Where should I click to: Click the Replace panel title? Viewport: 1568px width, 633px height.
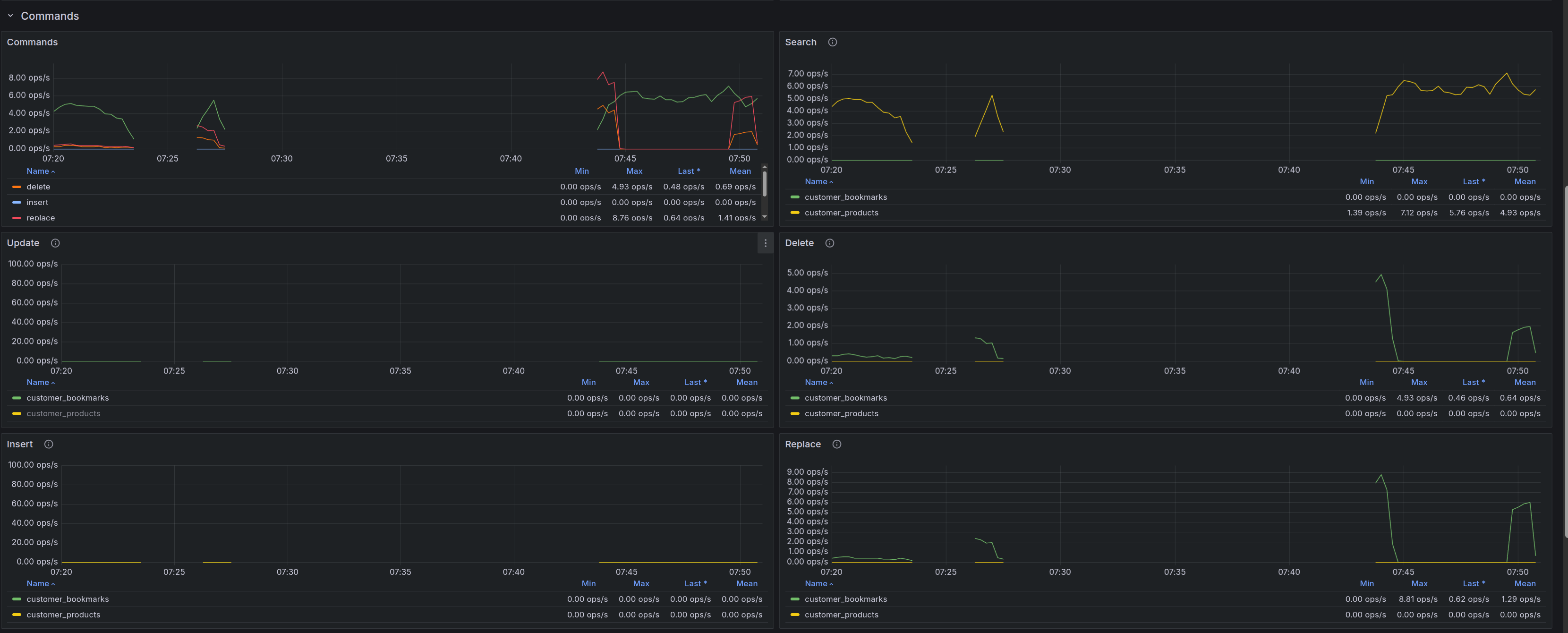(802, 445)
